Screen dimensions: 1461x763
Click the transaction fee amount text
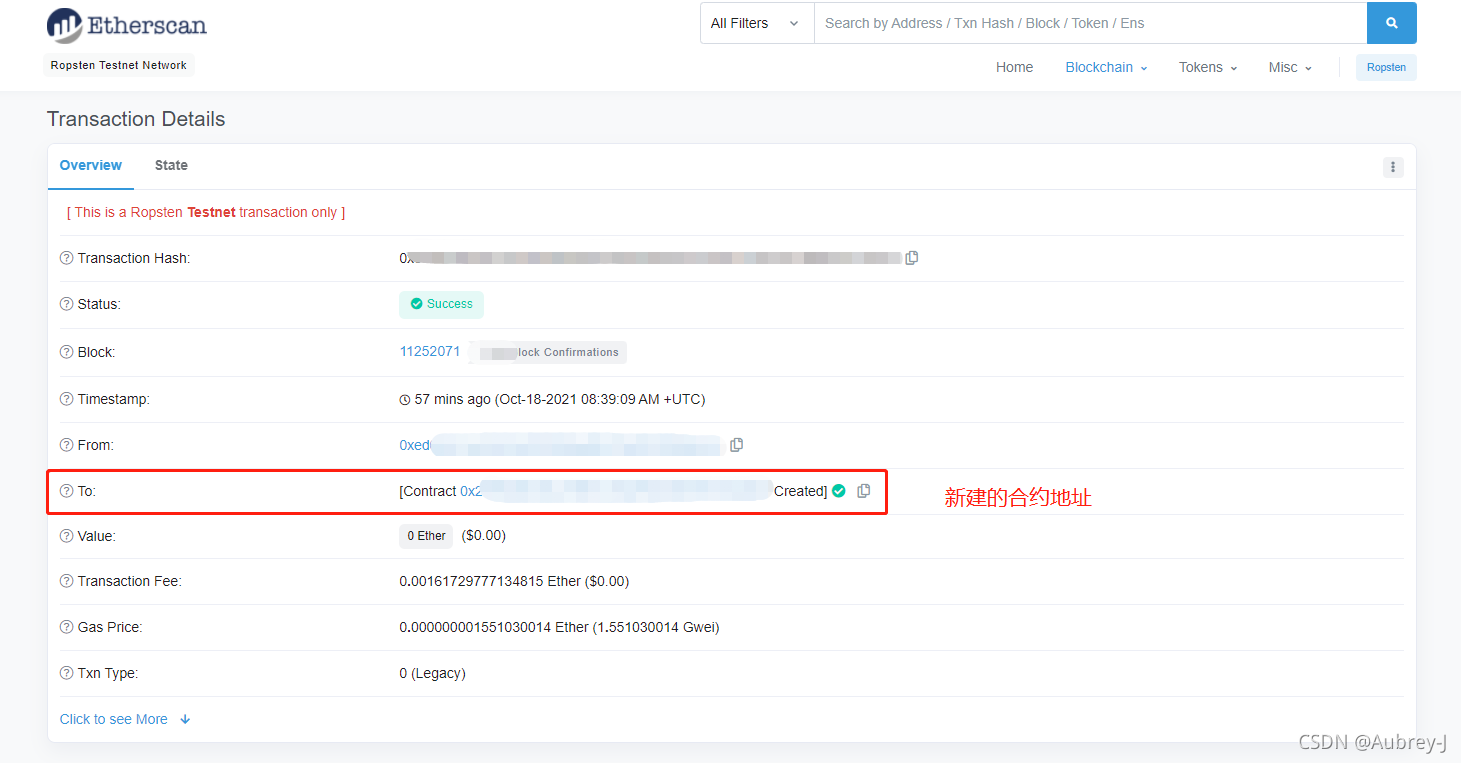point(514,581)
